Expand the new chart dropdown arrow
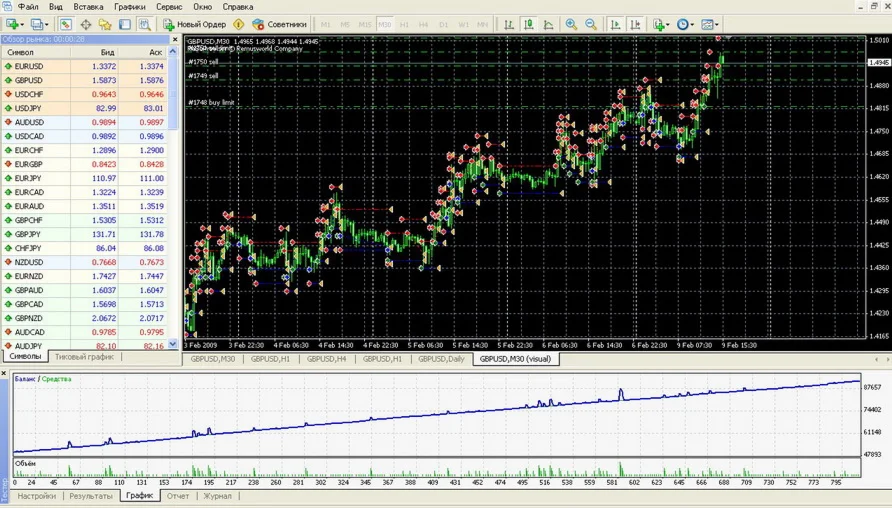This screenshot has width=892, height=508. click(x=21, y=24)
